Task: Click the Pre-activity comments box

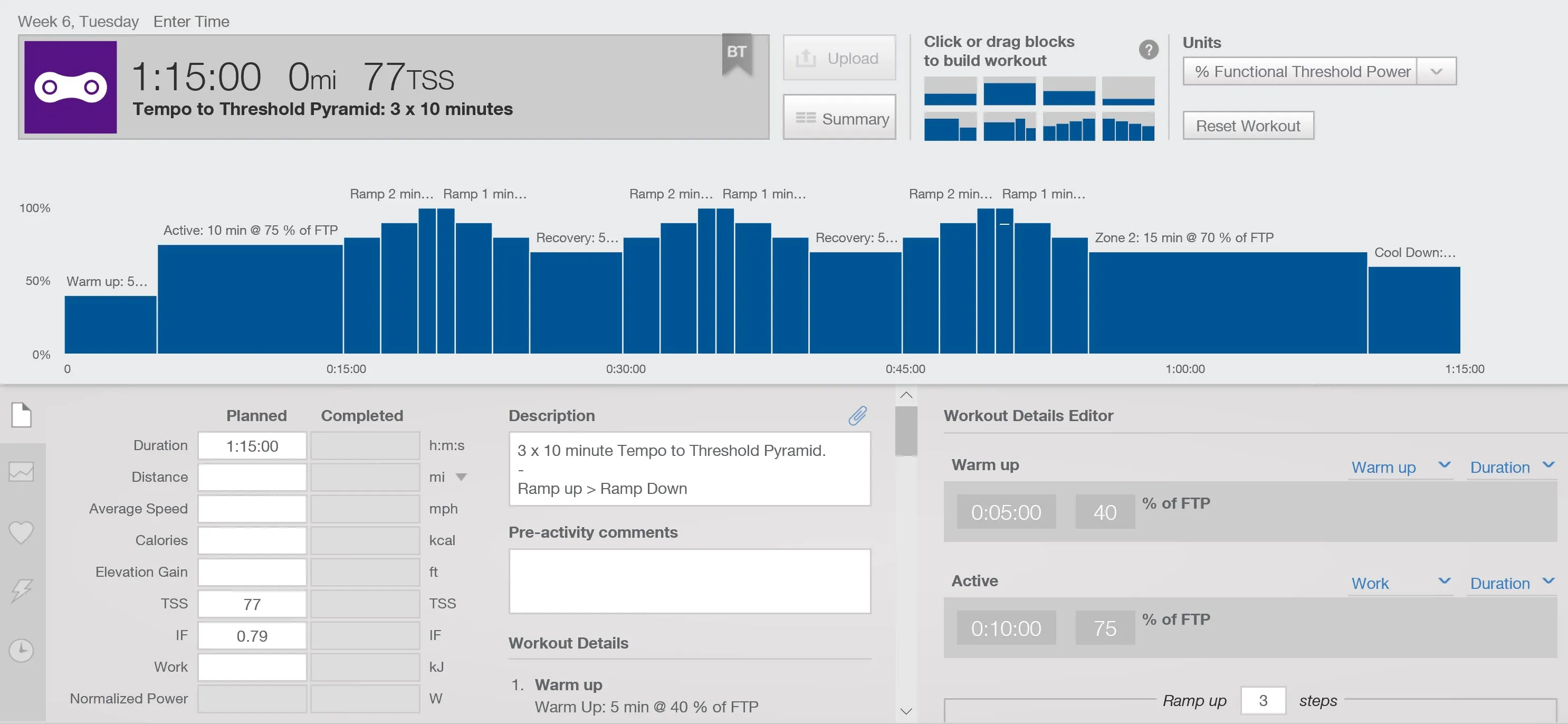Action: 690,581
